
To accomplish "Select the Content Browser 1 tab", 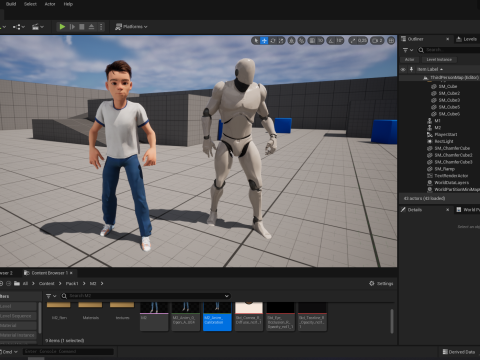I will coord(49,273).
